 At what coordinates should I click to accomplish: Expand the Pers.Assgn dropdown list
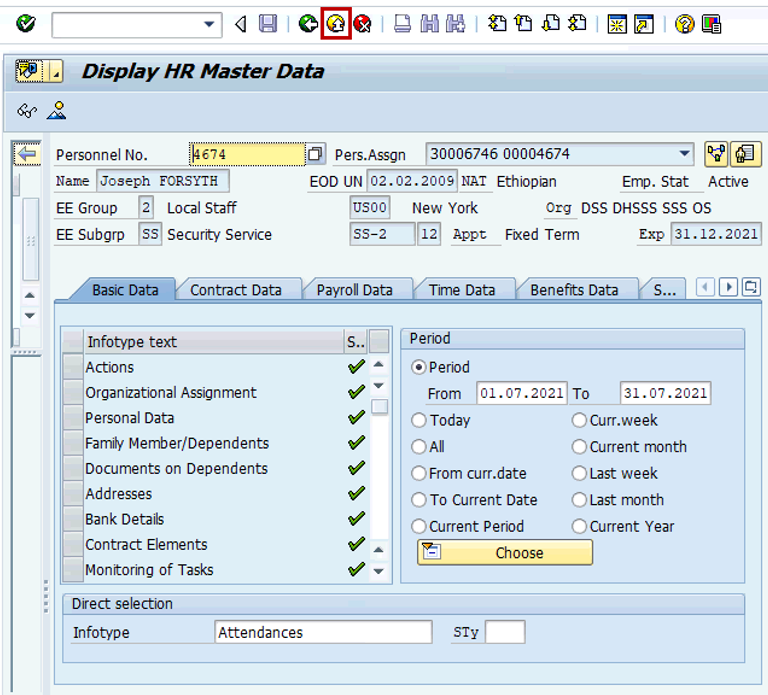684,154
